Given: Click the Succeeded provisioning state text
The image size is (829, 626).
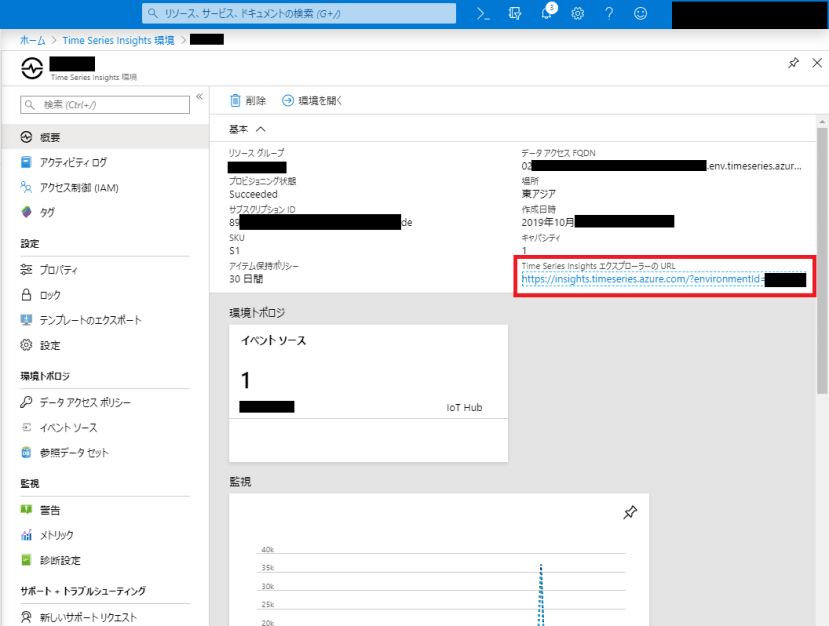Looking at the screenshot, I should coord(253,195).
